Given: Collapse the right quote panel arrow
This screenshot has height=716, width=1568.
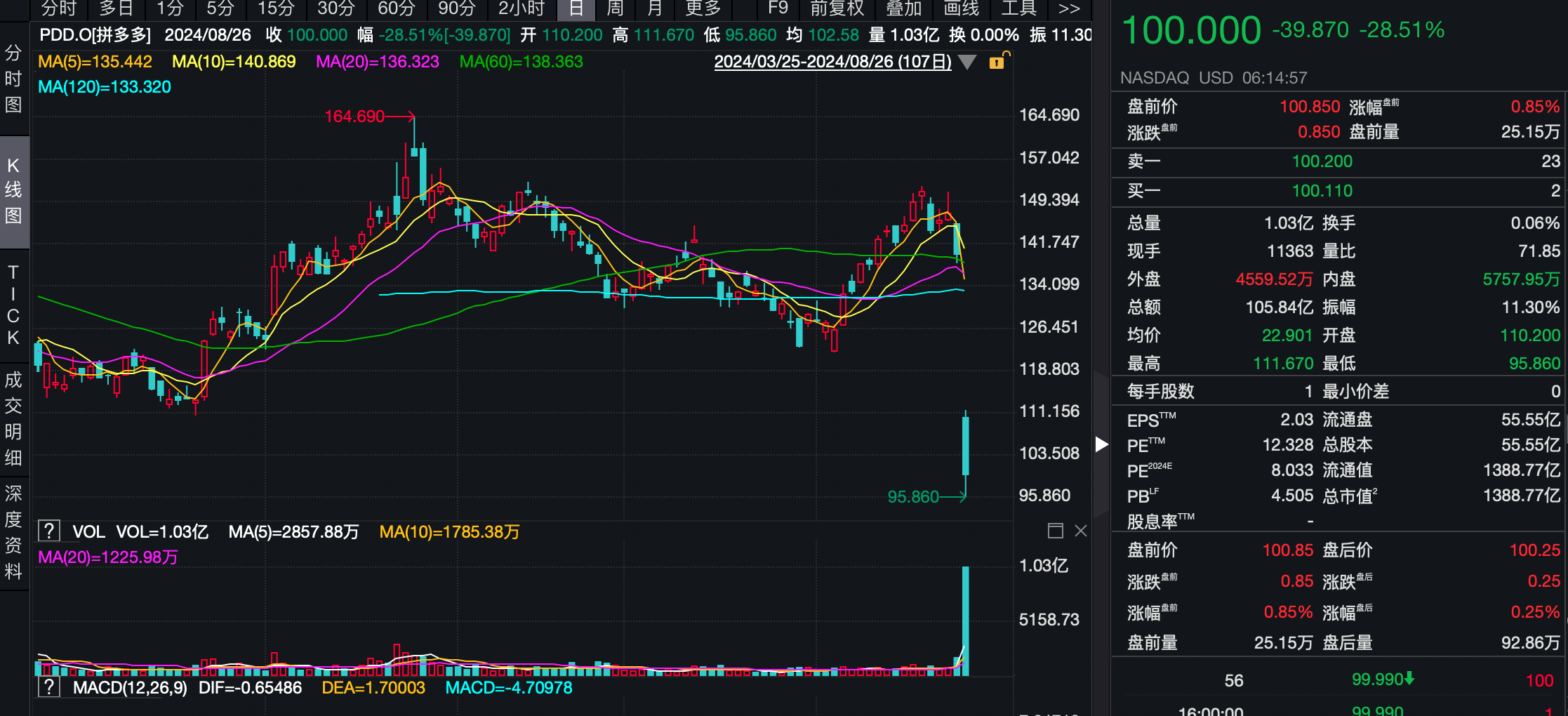Looking at the screenshot, I should coord(1101,444).
